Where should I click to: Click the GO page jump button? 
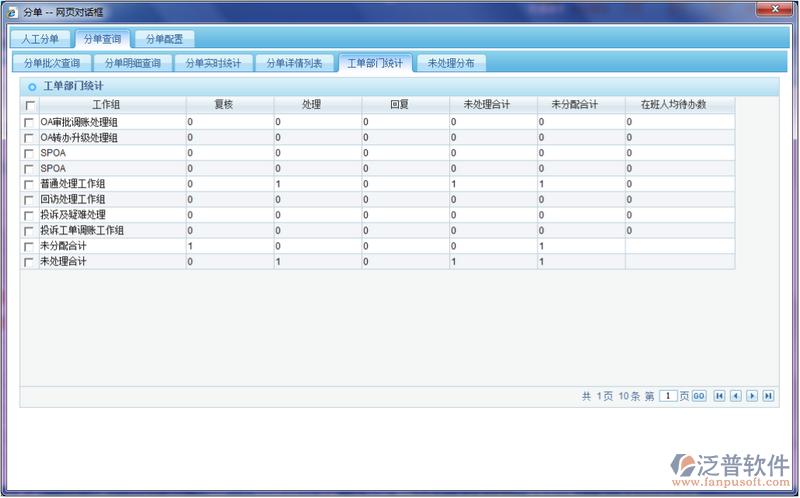tap(699, 396)
